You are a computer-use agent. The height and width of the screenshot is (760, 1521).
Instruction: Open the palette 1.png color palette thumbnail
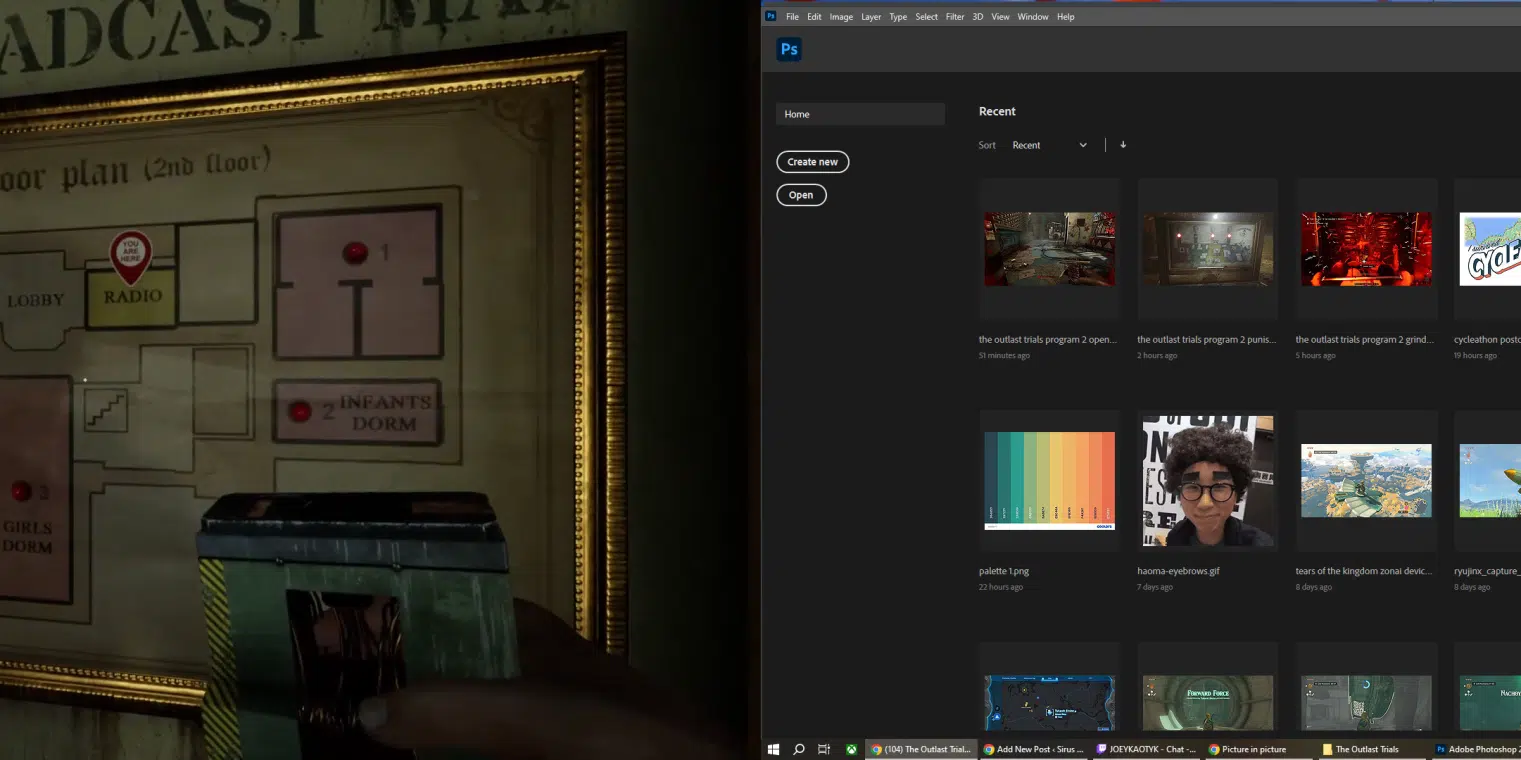1050,481
